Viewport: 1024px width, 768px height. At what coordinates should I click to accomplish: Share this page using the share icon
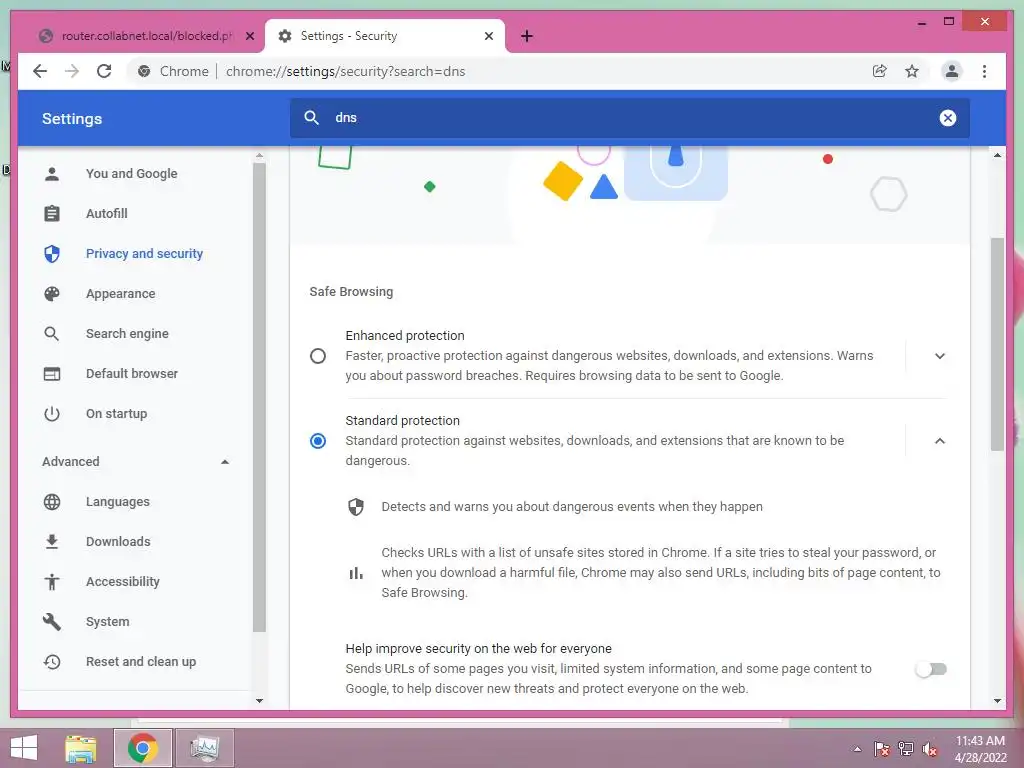pos(880,71)
